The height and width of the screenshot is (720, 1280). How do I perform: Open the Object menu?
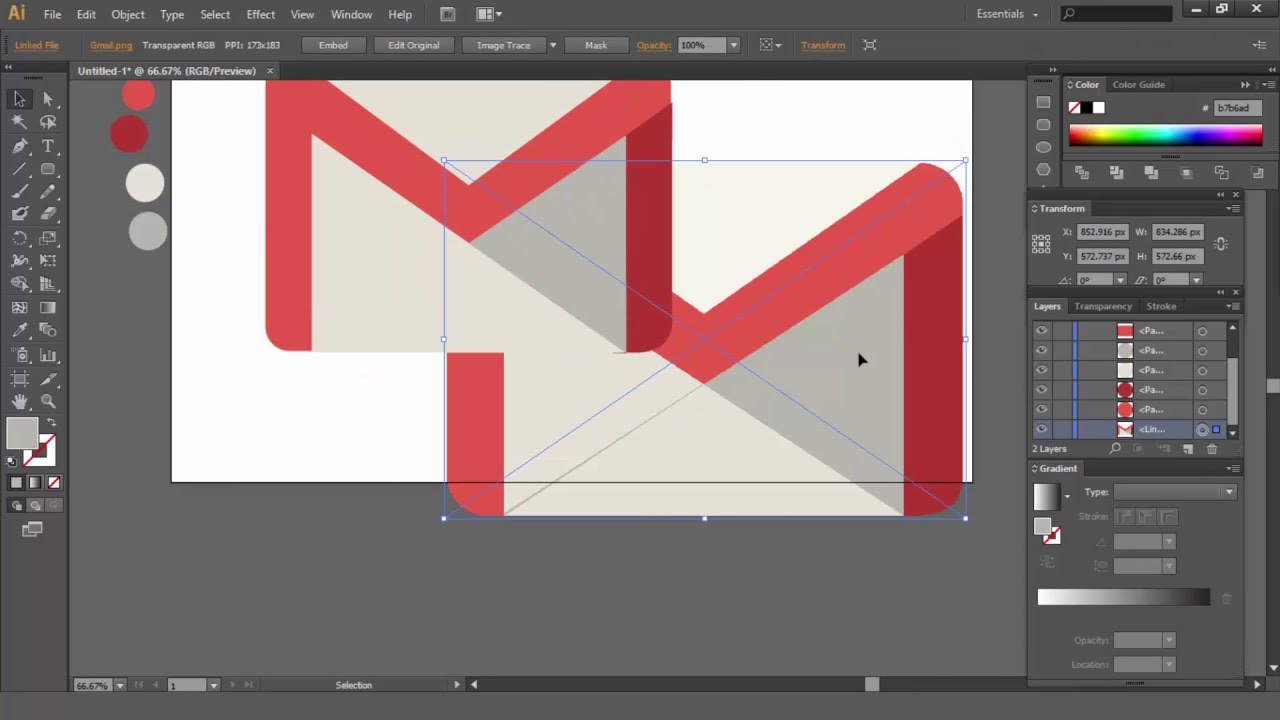coord(127,14)
